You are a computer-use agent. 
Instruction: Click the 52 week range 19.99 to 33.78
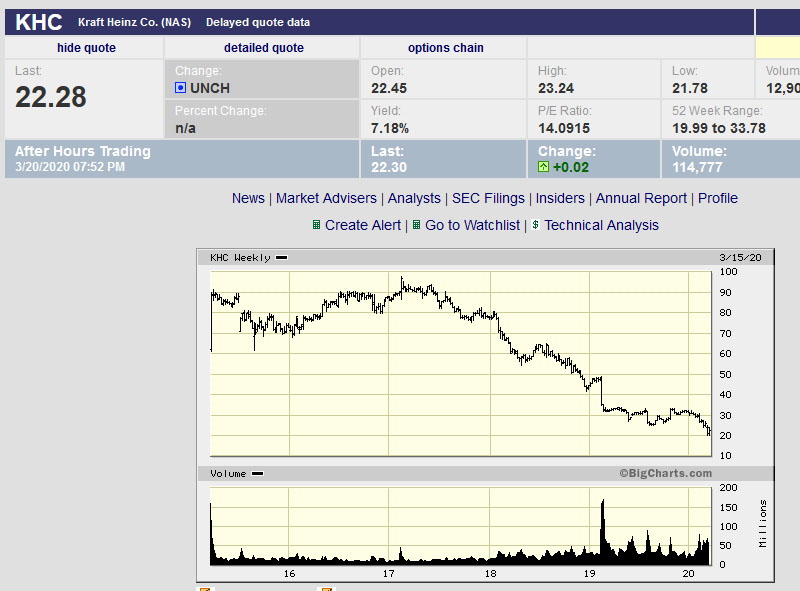point(718,128)
